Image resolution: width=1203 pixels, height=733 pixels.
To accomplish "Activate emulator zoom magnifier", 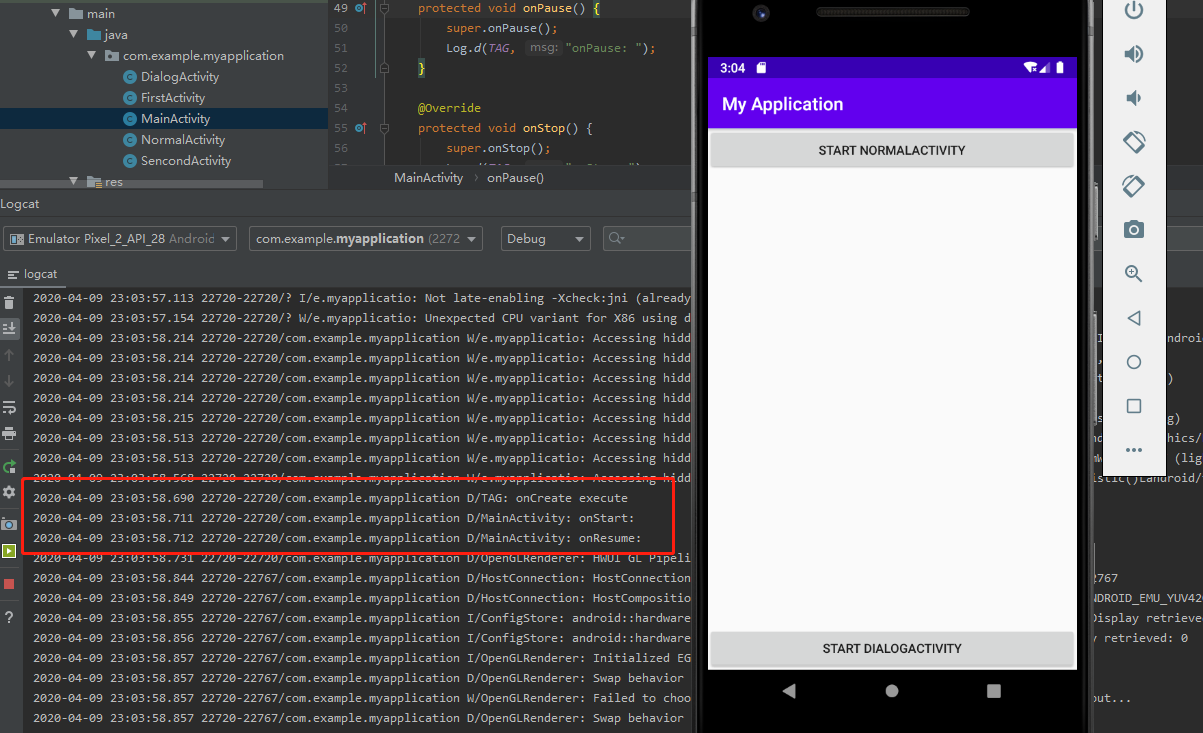I will tap(1133, 274).
